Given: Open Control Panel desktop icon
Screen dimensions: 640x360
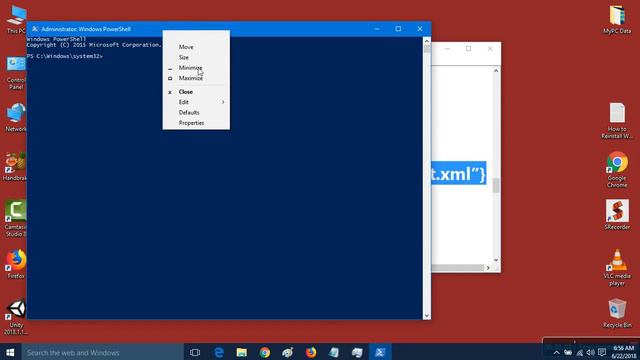Looking at the screenshot, I should click(x=16, y=73).
